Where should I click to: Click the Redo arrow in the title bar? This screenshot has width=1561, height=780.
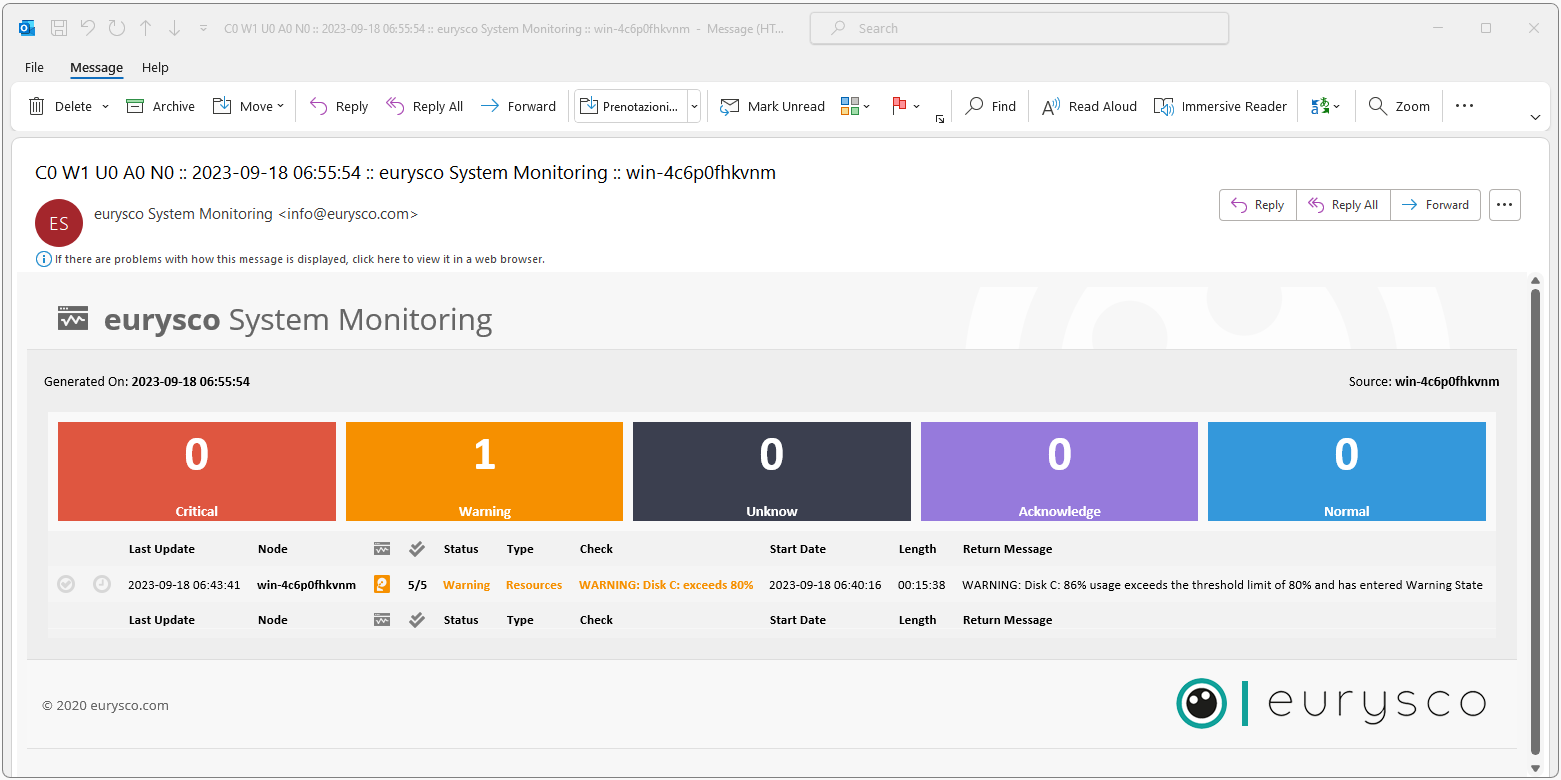tap(117, 28)
